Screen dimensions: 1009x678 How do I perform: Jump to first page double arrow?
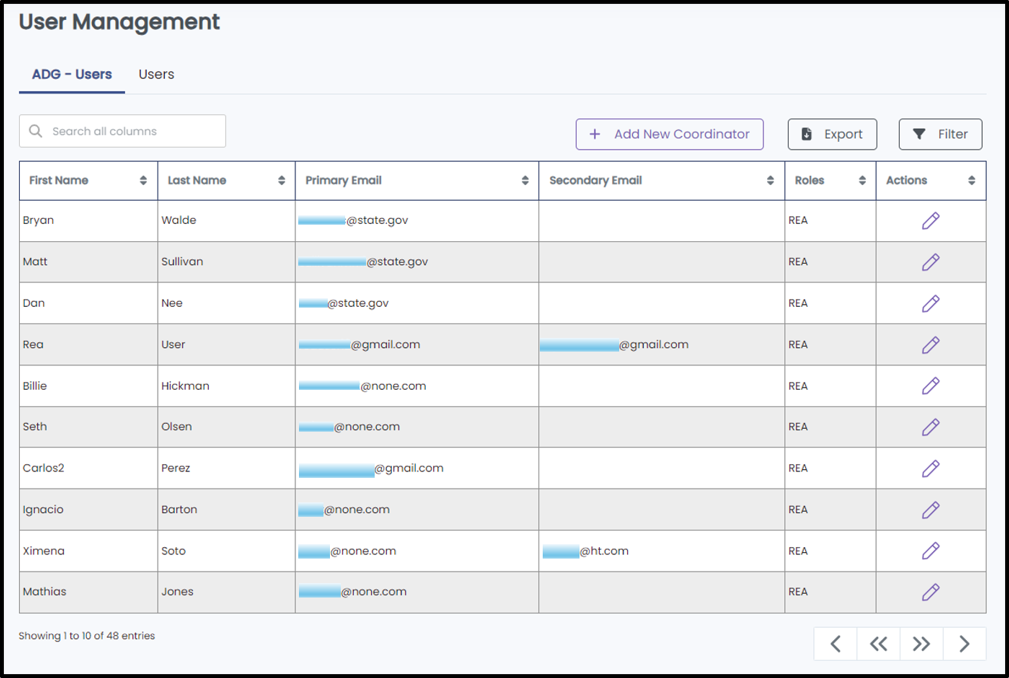878,644
